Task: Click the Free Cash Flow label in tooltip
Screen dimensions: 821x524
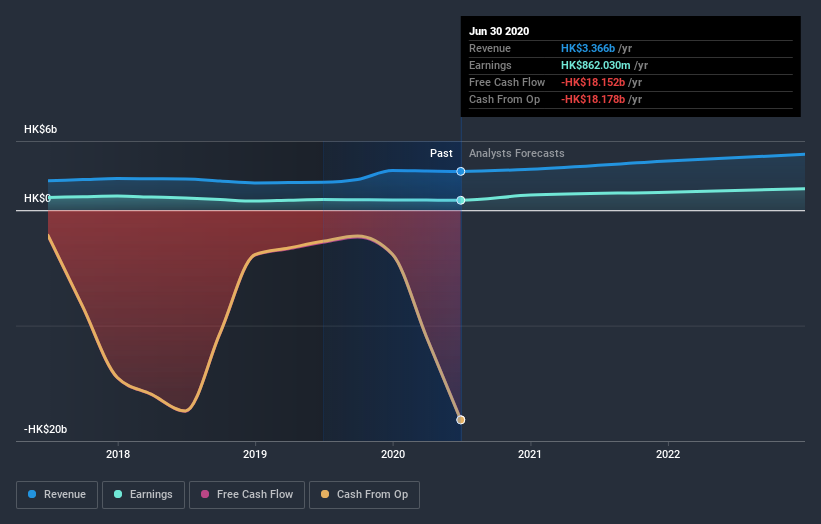Action: (507, 82)
